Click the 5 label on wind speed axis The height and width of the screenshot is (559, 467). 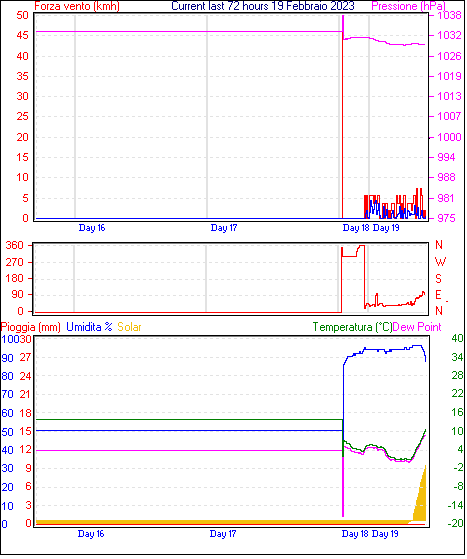pos(25,198)
